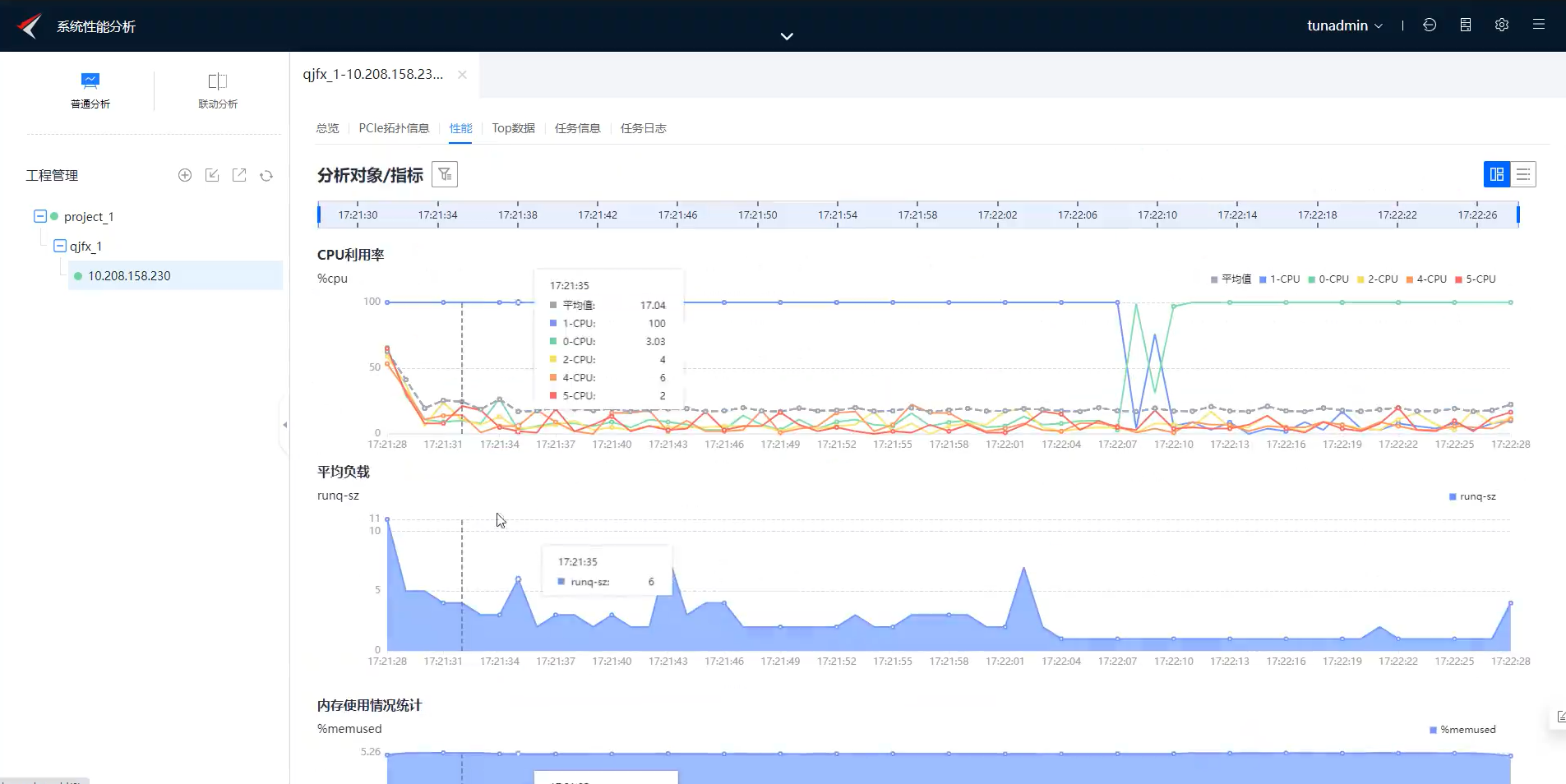
Task: Switch to the 任务信息 tab
Action: pos(577,128)
